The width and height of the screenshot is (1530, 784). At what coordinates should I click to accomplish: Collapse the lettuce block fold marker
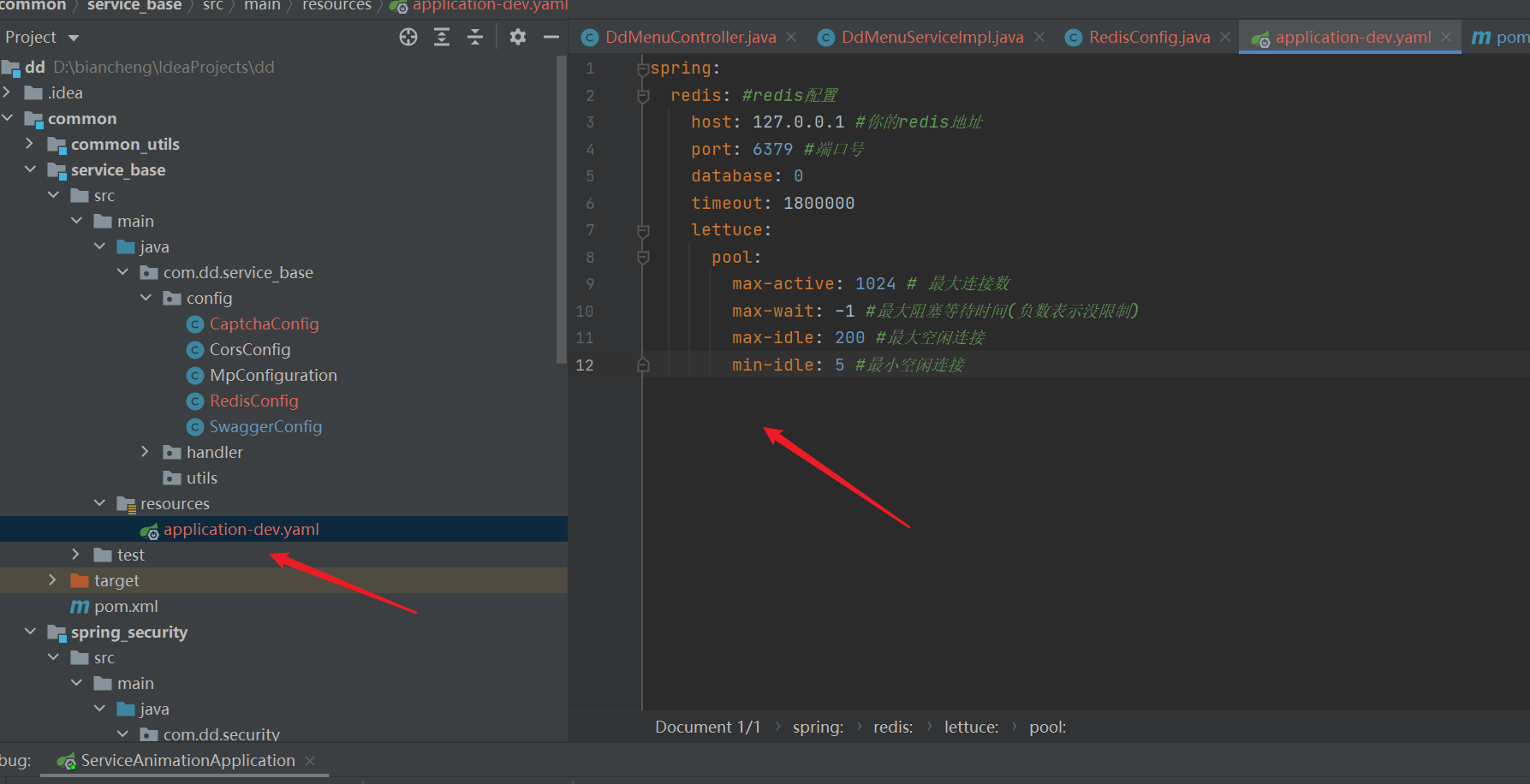tap(643, 229)
